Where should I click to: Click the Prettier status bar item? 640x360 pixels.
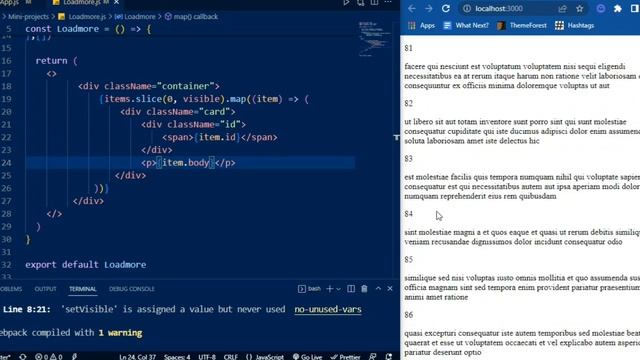pyautogui.click(x=345, y=357)
